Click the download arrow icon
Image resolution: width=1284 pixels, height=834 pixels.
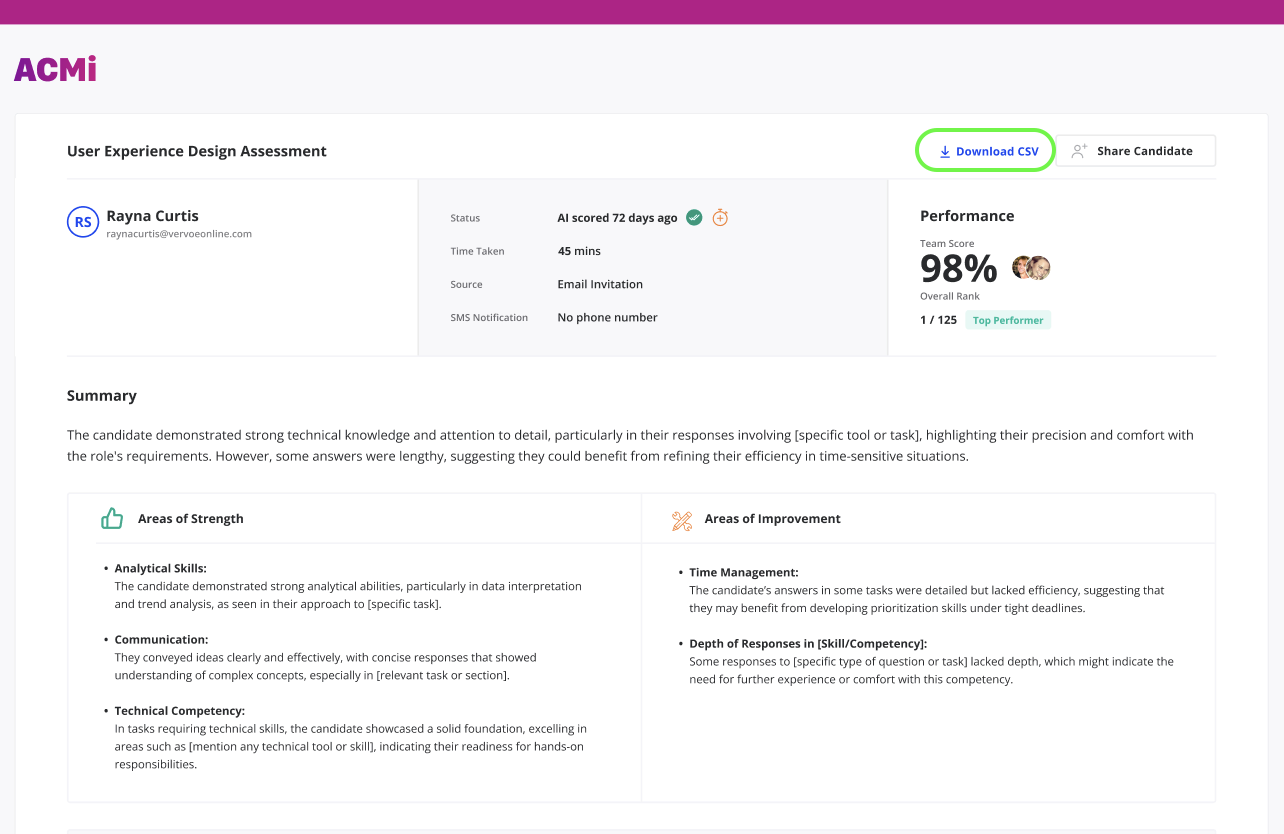944,152
